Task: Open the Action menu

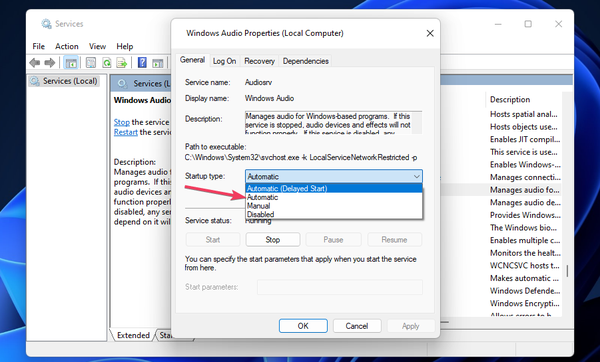Action: point(67,46)
